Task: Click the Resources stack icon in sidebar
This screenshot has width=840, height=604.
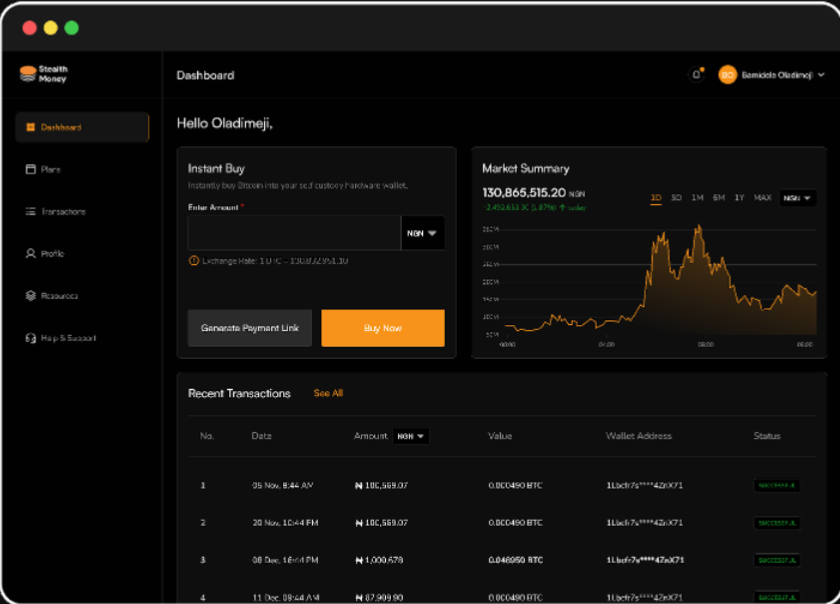Action: pyautogui.click(x=30, y=296)
